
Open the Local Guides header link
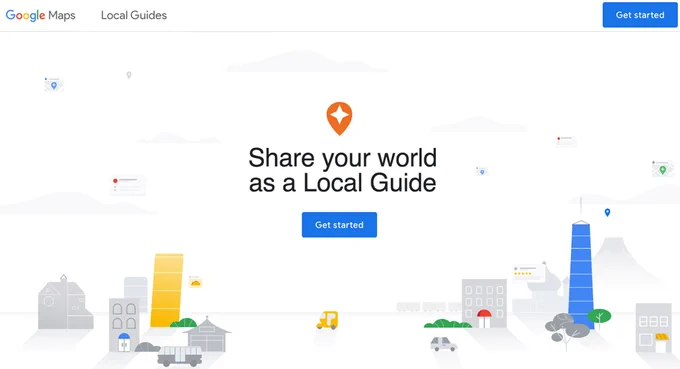tap(134, 15)
